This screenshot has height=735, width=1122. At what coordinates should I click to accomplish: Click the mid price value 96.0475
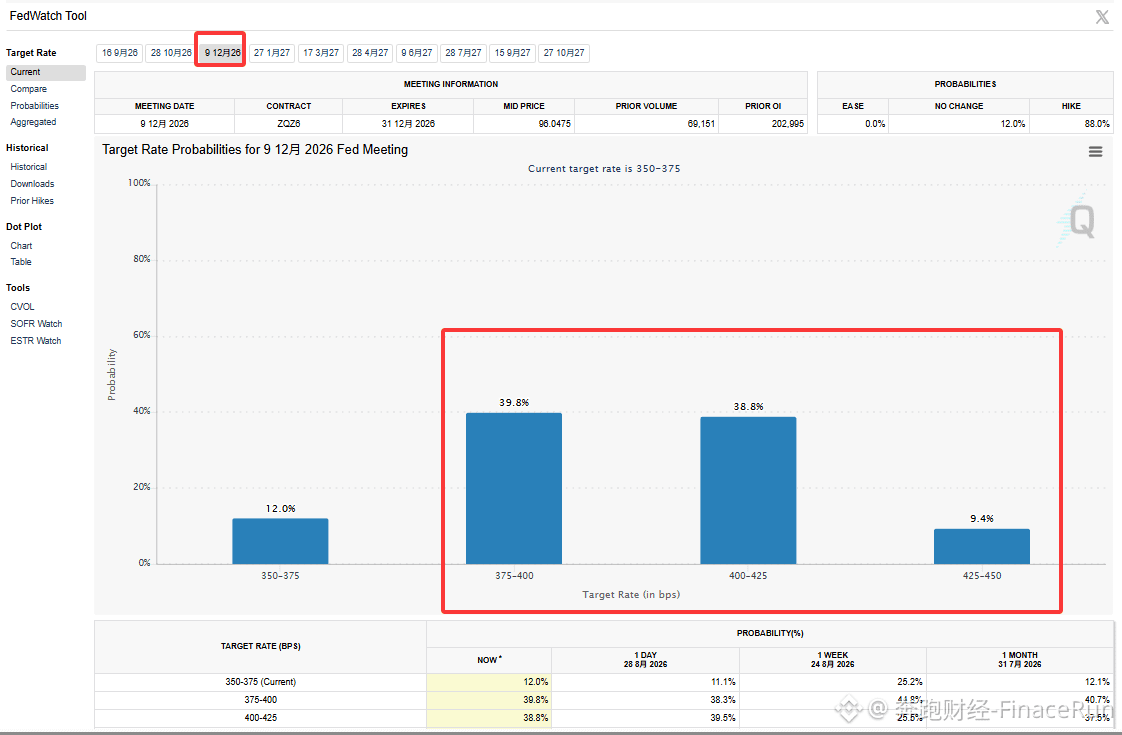555,124
